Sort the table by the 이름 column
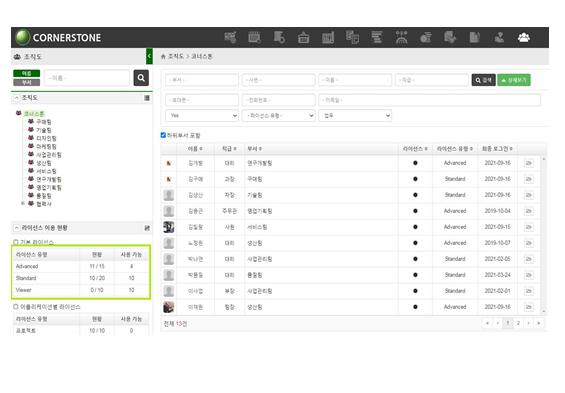 coord(195,149)
